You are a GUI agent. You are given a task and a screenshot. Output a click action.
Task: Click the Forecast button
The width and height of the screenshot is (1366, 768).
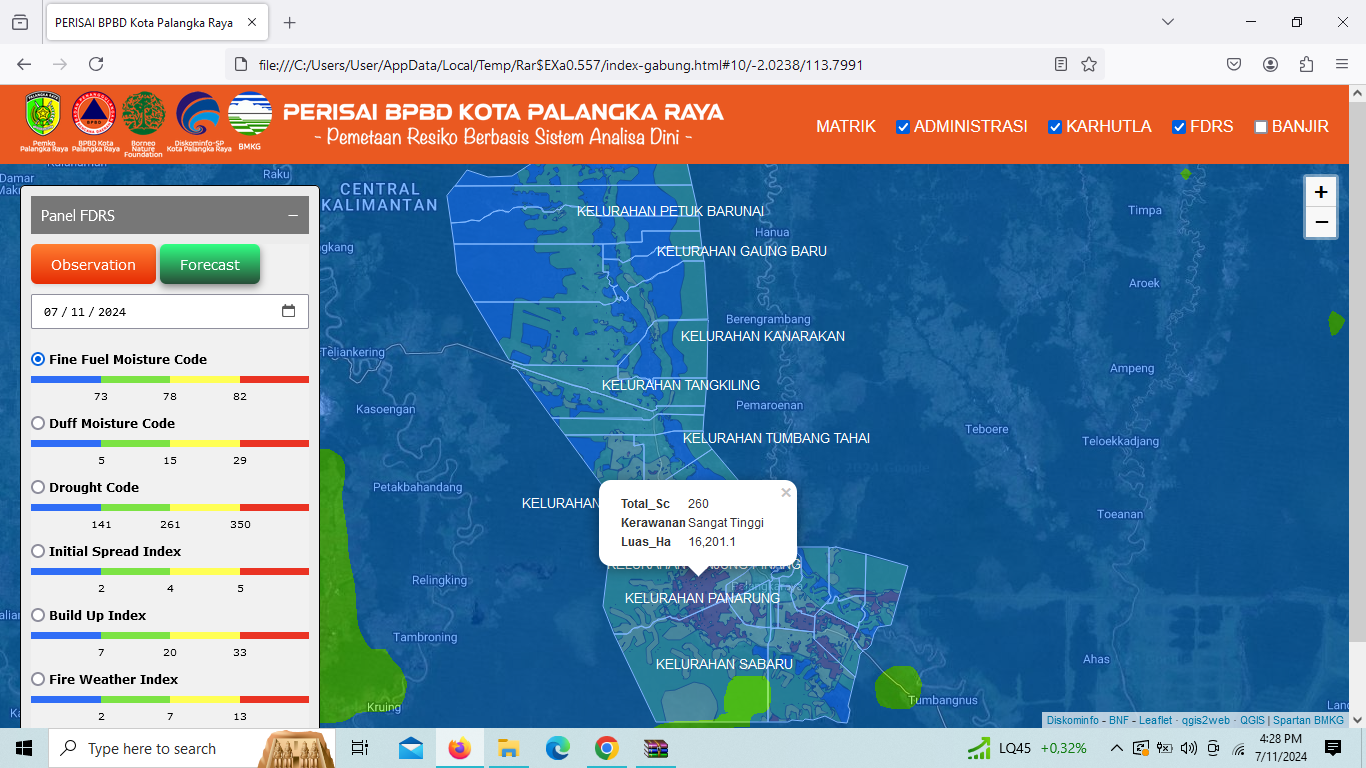pyautogui.click(x=210, y=265)
